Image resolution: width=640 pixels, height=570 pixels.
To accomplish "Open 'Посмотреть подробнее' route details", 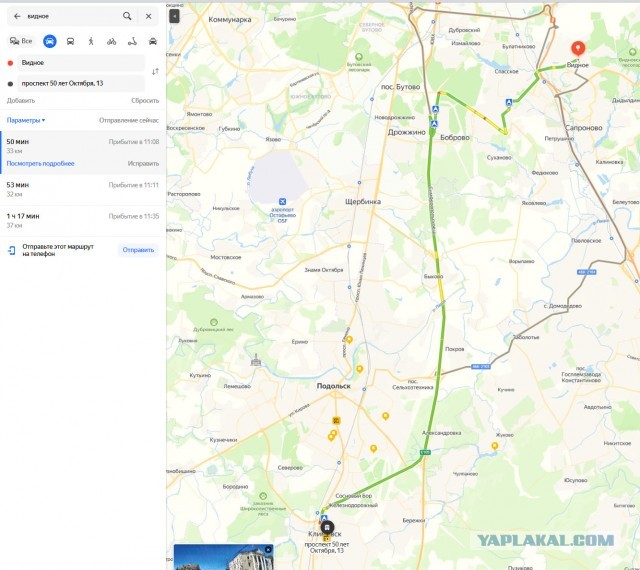I will click(x=40, y=163).
